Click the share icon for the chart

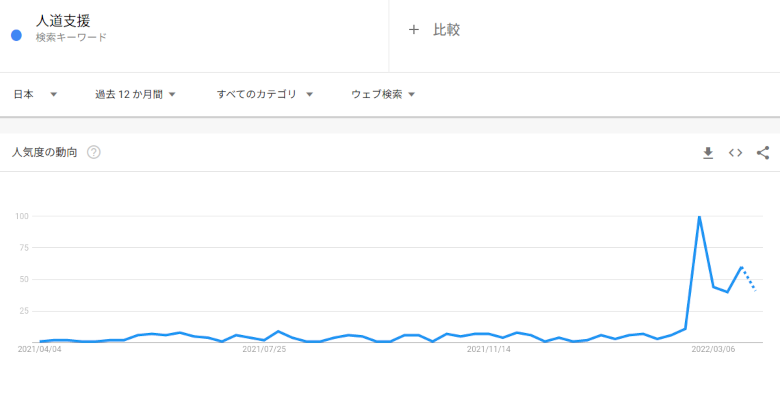pyautogui.click(x=763, y=153)
